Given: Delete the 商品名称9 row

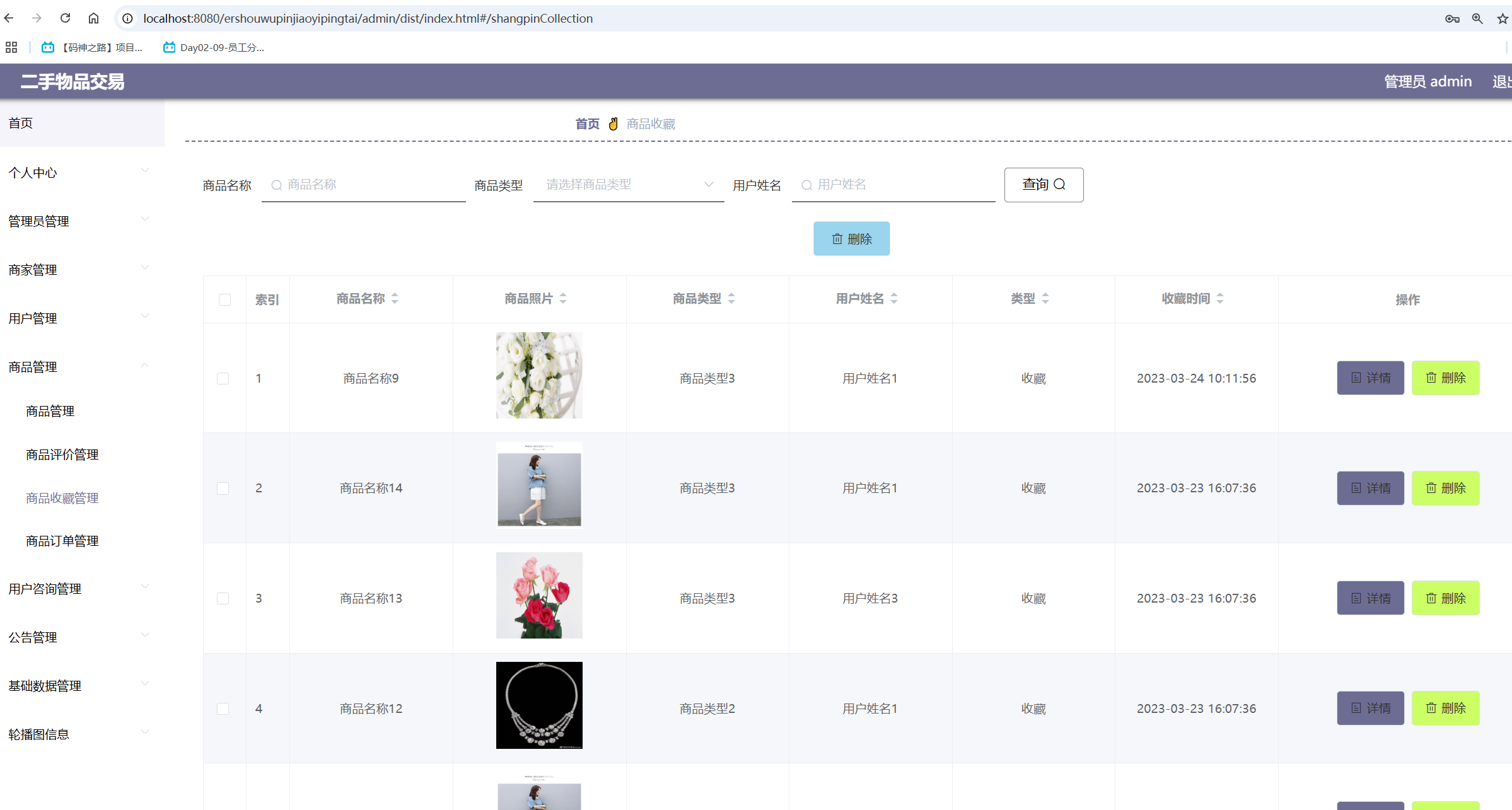Looking at the screenshot, I should coord(1445,378).
